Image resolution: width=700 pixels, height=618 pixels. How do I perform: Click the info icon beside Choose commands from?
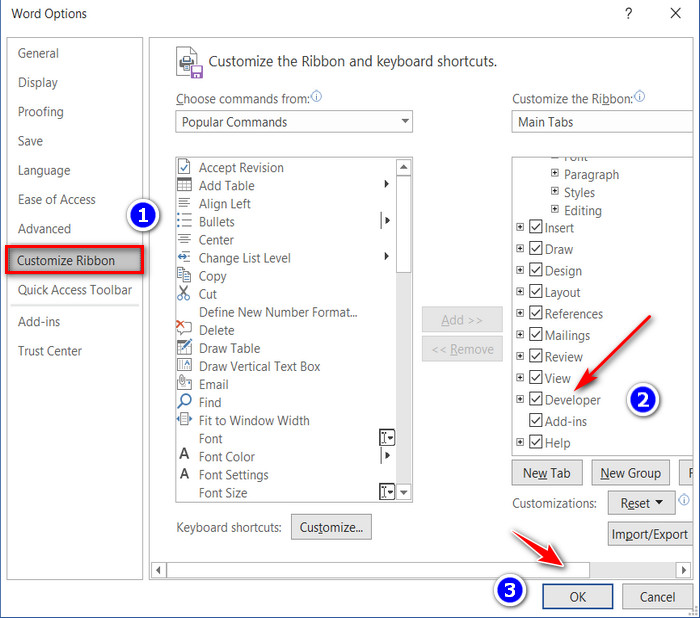click(x=317, y=96)
